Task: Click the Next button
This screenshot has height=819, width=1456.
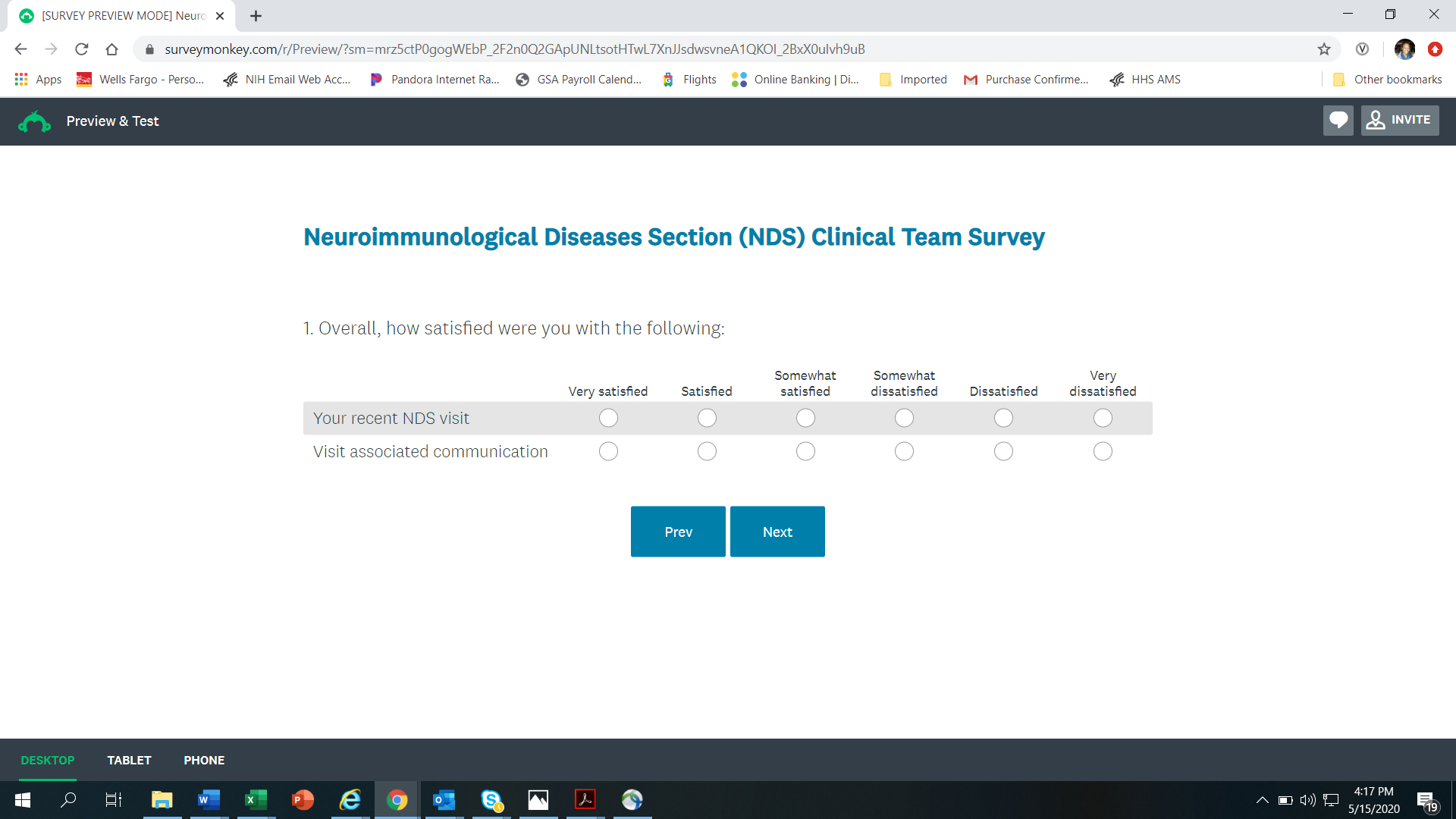Action: pyautogui.click(x=777, y=532)
